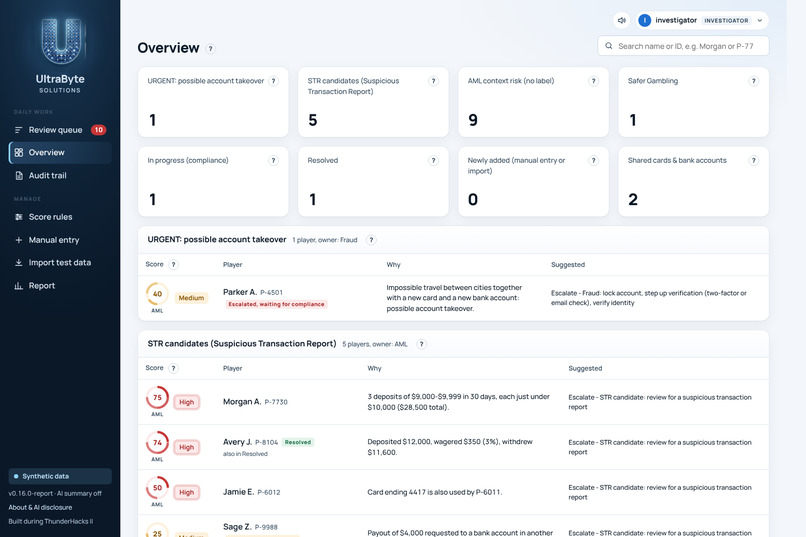This screenshot has height=537, width=806.
Task: Open help on Resolved card
Action: coord(433,160)
